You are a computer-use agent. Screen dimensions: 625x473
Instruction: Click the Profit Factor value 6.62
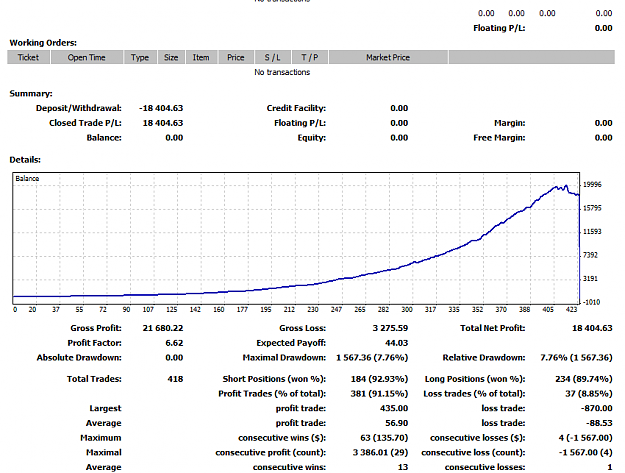point(174,343)
